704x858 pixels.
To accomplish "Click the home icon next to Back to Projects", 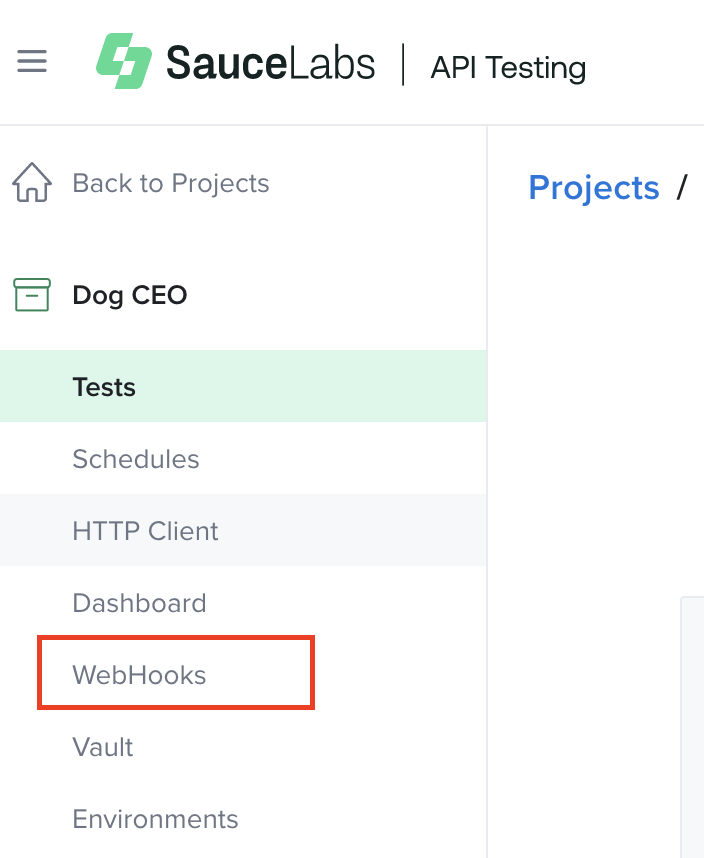I will (x=31, y=182).
